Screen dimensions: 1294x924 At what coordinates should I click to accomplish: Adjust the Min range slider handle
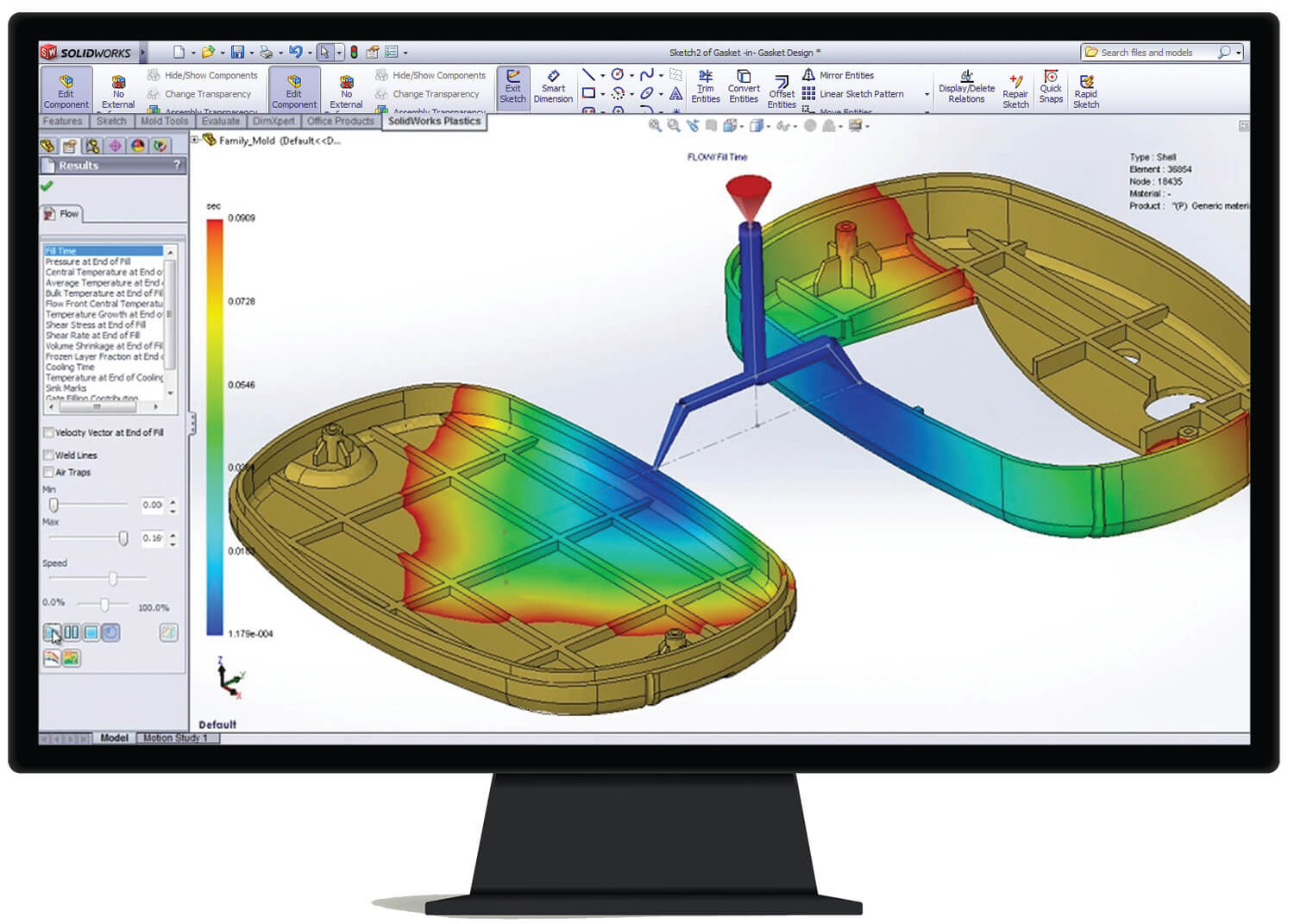[53, 505]
